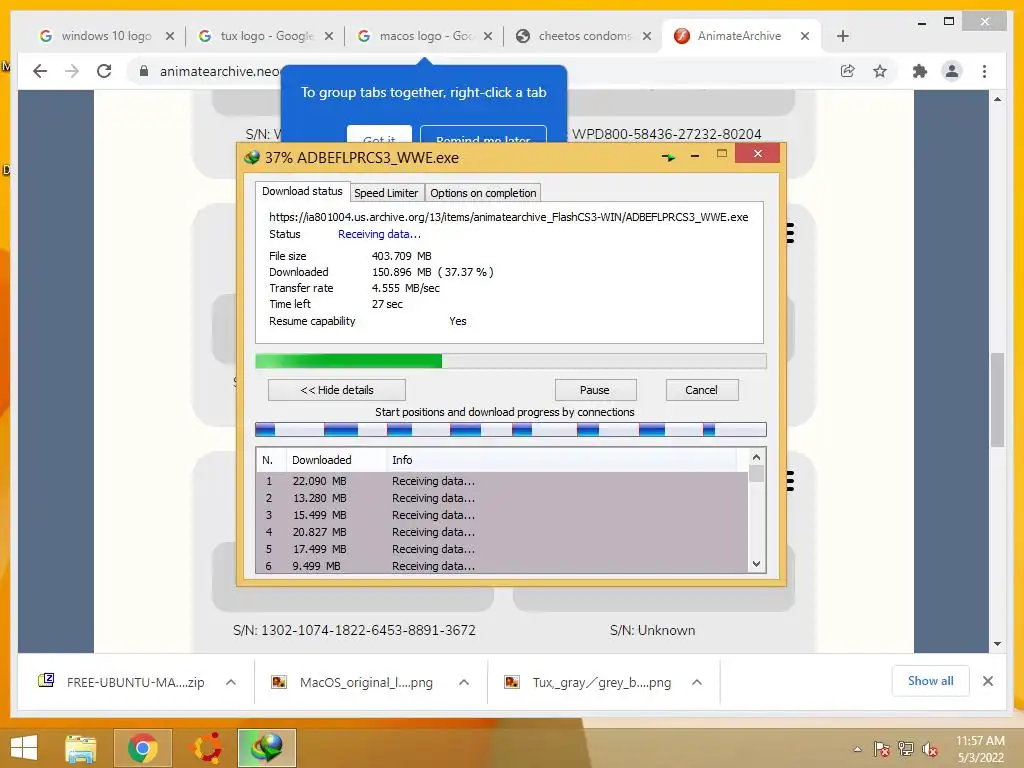Click Internet Download Manager taskbar icon

point(266,748)
